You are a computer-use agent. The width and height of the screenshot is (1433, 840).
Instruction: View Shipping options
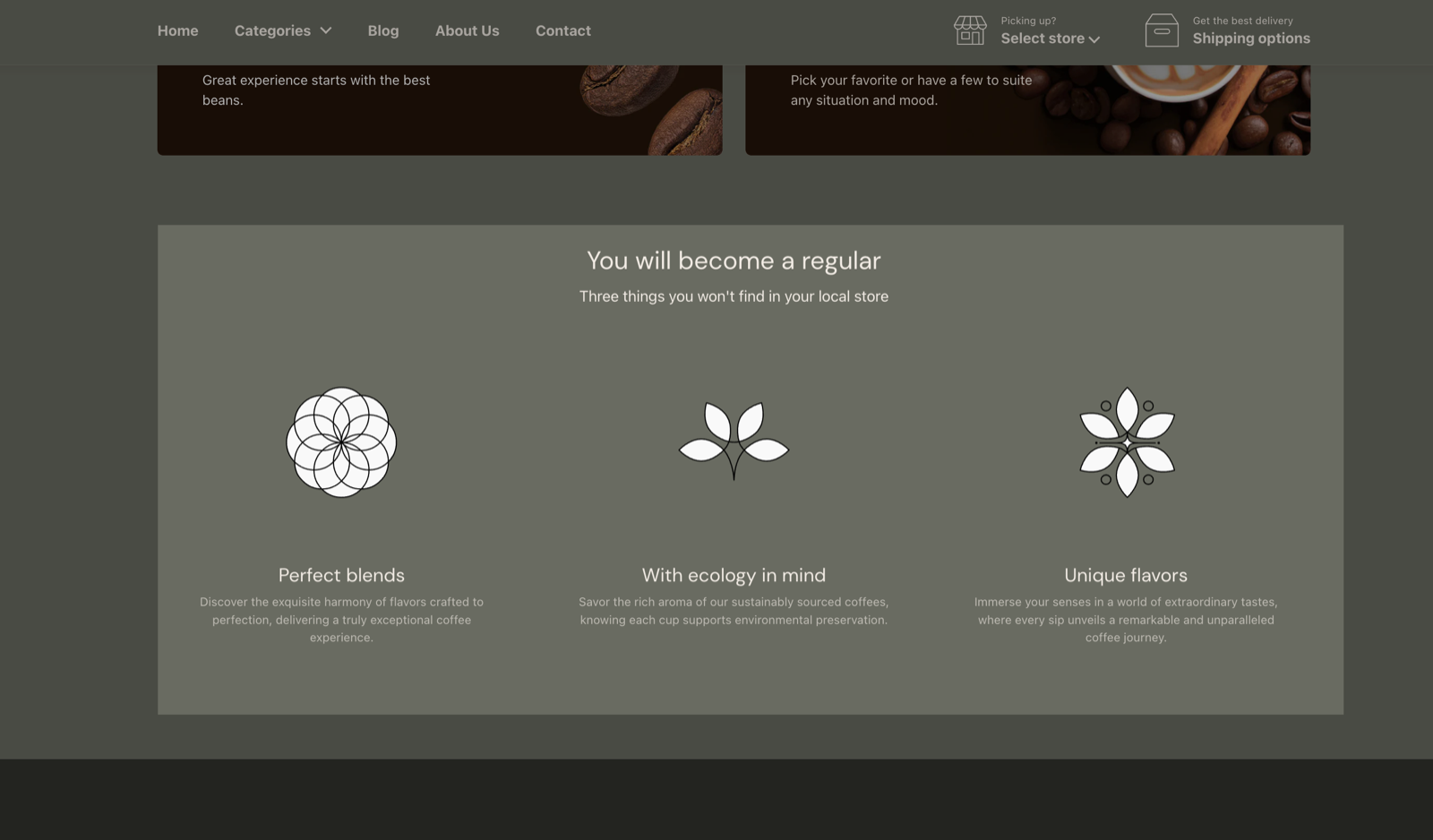click(x=1251, y=39)
